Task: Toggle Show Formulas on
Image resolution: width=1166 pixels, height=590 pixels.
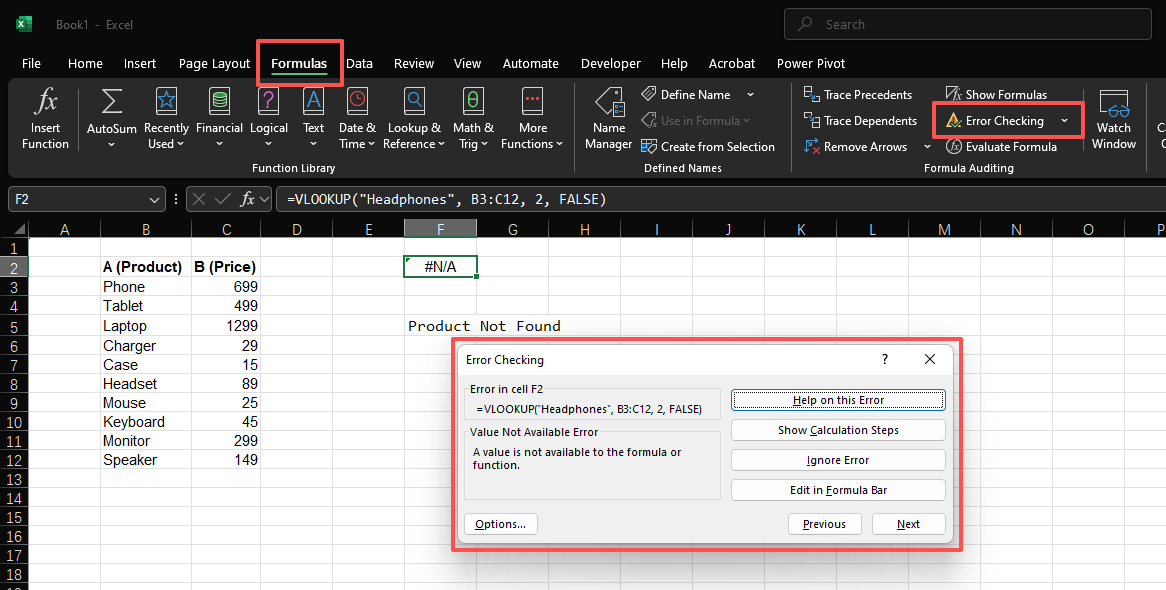Action: click(997, 94)
